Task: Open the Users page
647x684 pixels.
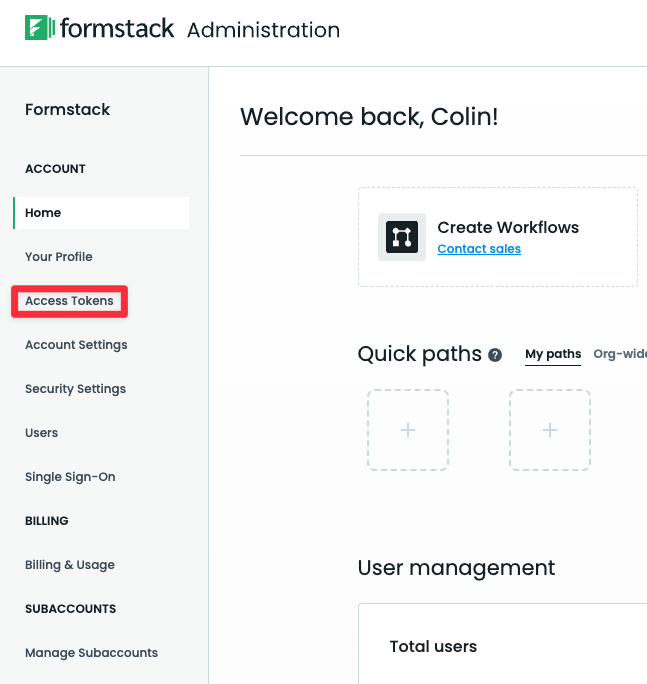Action: tap(42, 433)
